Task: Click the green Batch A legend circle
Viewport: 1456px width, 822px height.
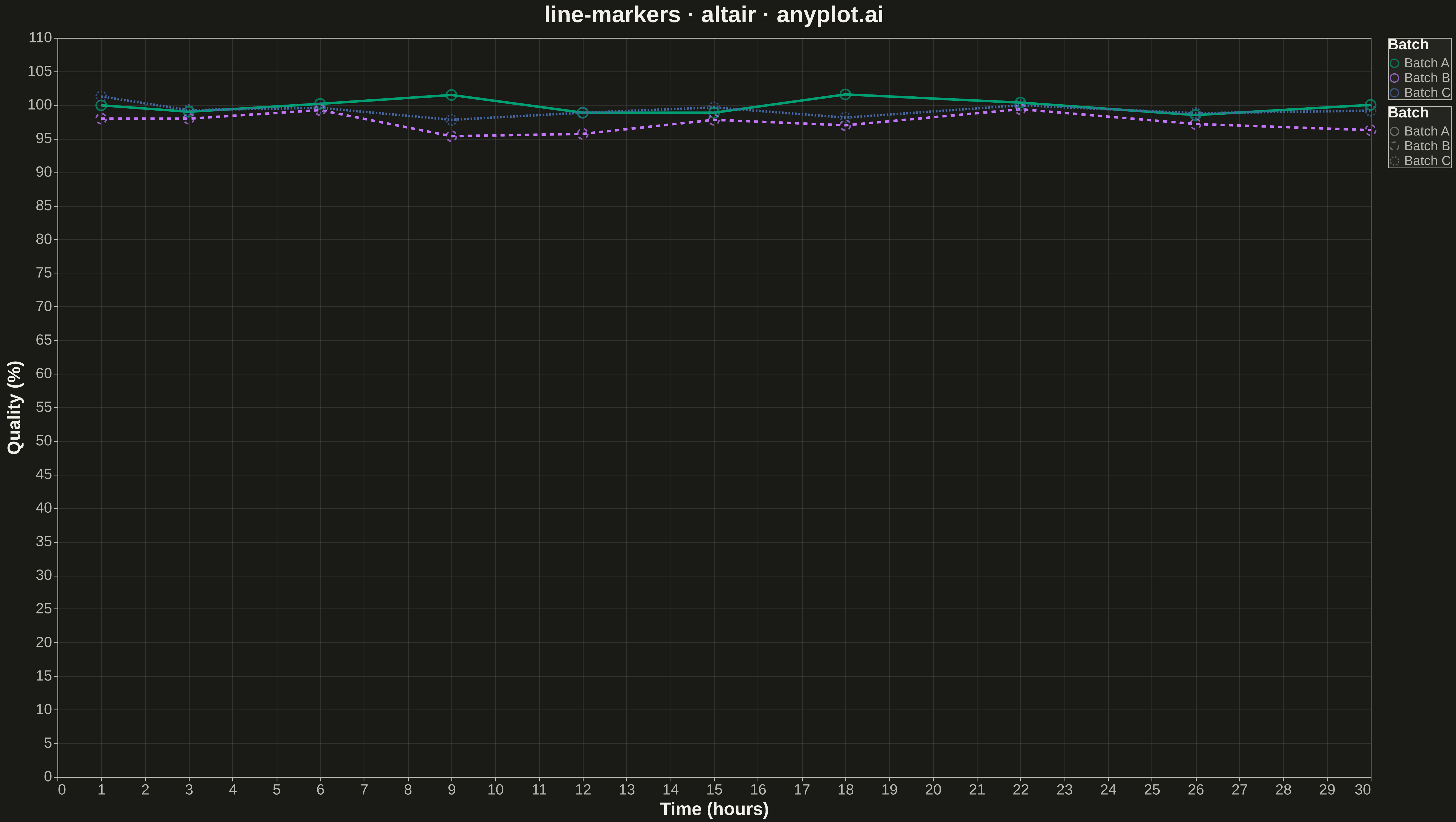Action: [1394, 63]
